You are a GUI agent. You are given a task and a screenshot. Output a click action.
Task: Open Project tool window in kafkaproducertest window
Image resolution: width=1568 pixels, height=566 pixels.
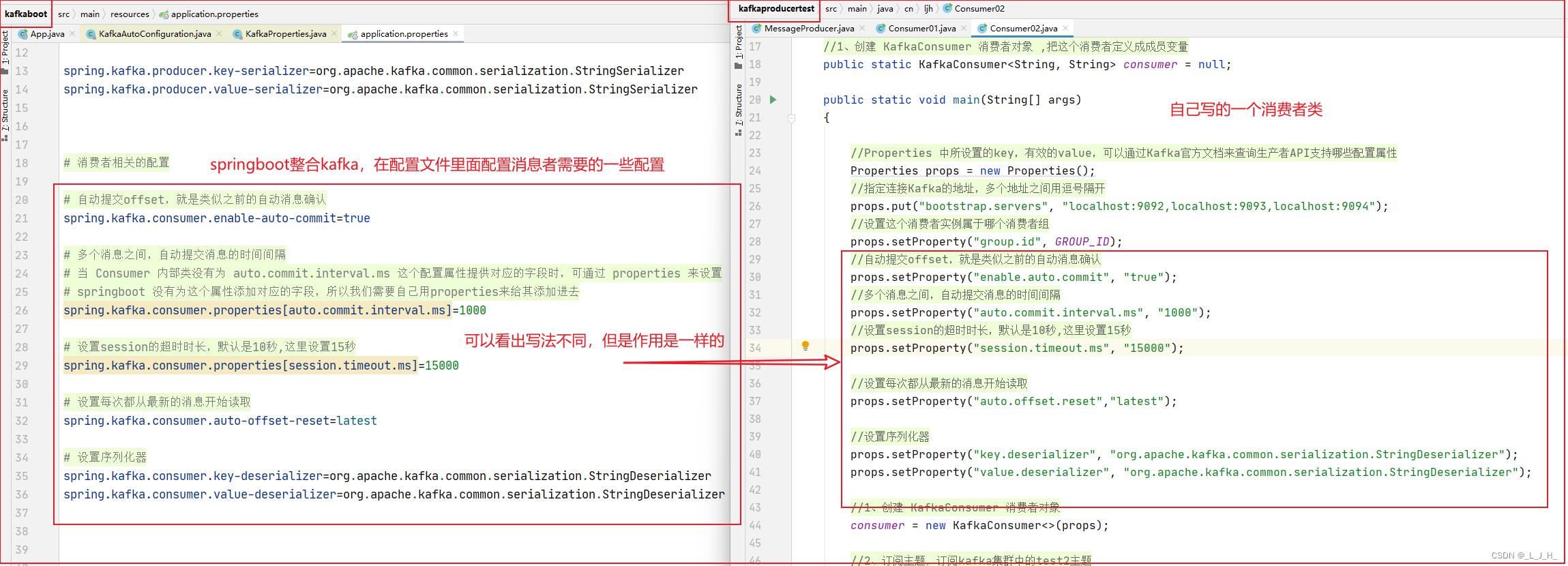coord(739,46)
